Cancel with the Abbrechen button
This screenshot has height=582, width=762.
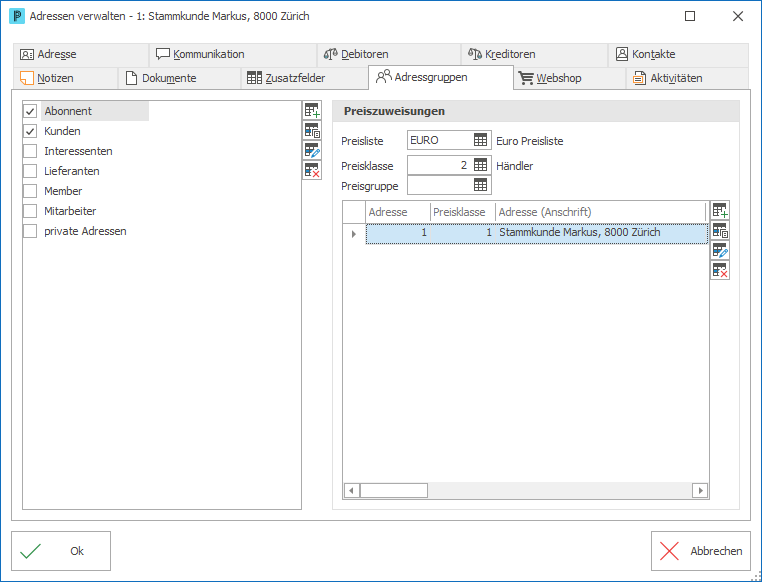point(701,551)
